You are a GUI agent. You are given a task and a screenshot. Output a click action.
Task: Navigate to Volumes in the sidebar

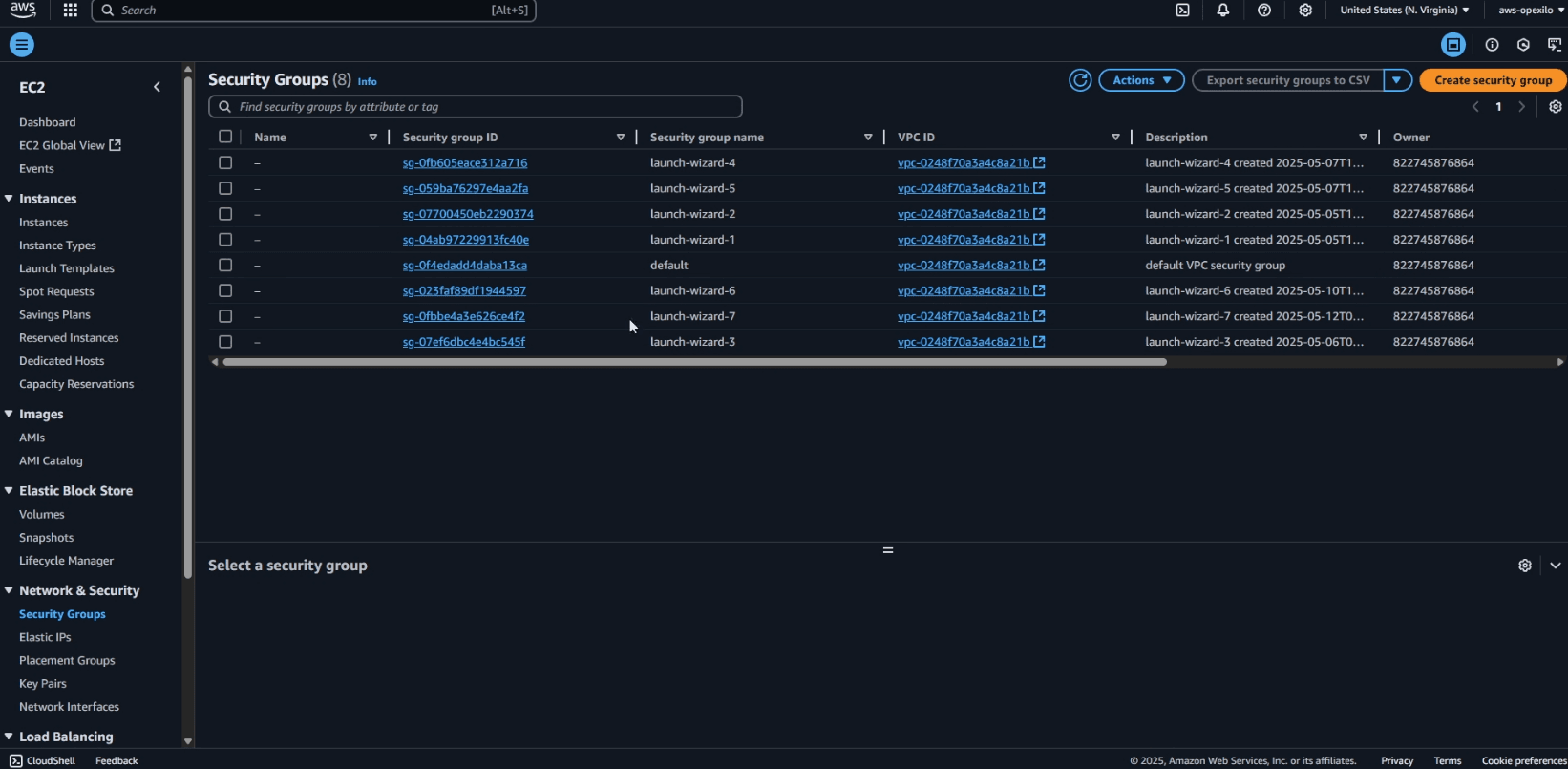pyautogui.click(x=42, y=514)
